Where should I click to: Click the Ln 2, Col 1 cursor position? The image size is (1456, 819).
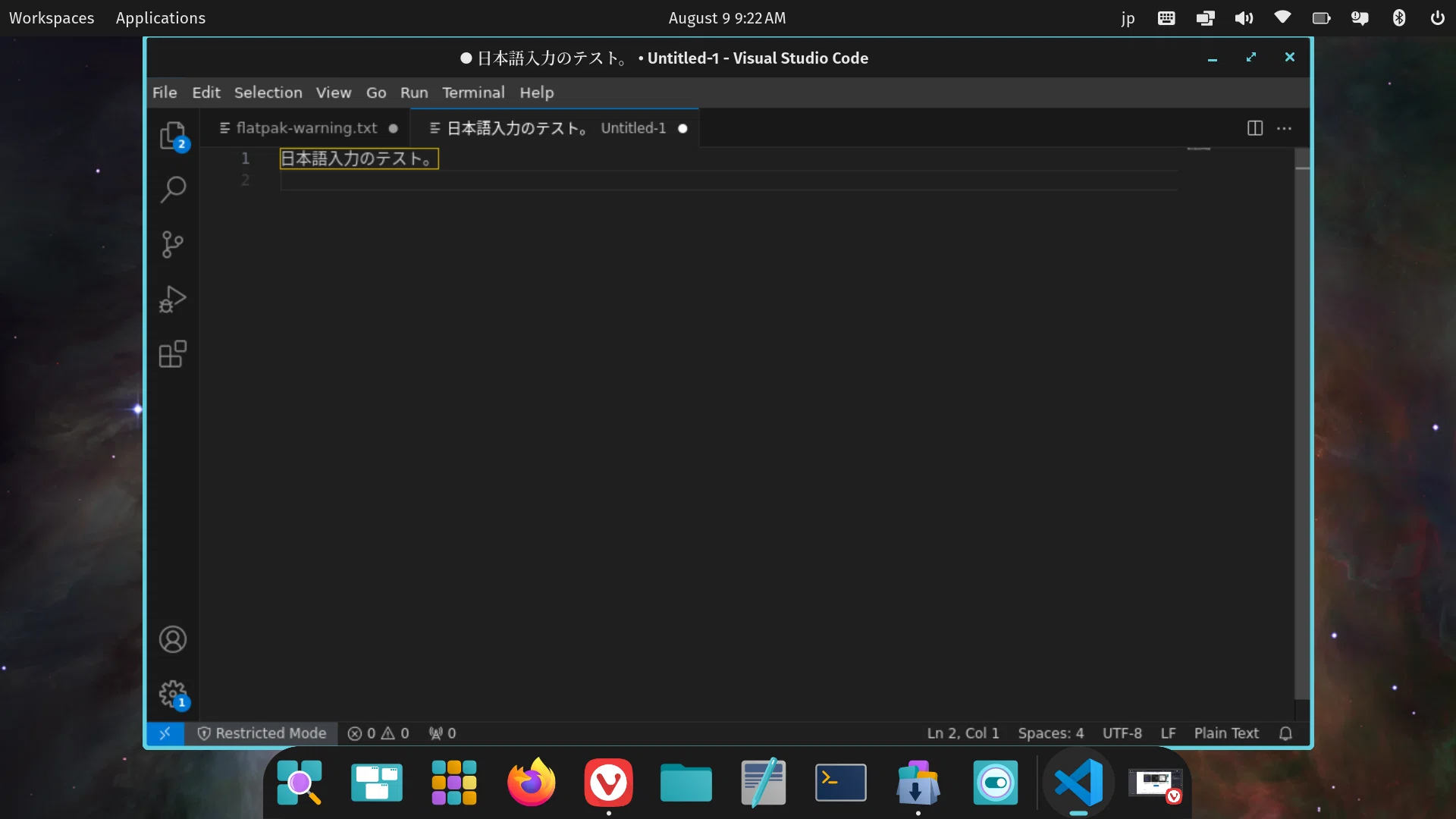click(x=963, y=733)
